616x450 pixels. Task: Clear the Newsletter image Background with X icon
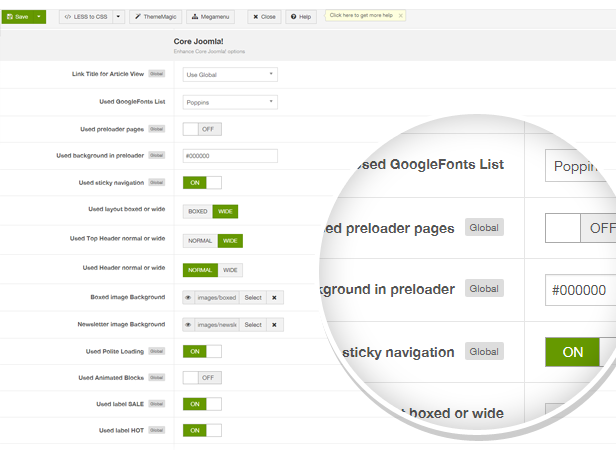pos(275,325)
